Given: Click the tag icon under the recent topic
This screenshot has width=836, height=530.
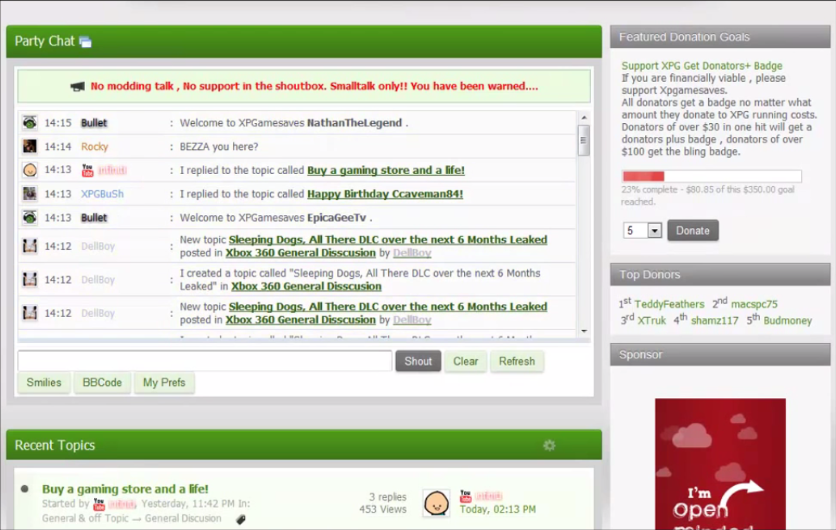Looking at the screenshot, I should (241, 519).
